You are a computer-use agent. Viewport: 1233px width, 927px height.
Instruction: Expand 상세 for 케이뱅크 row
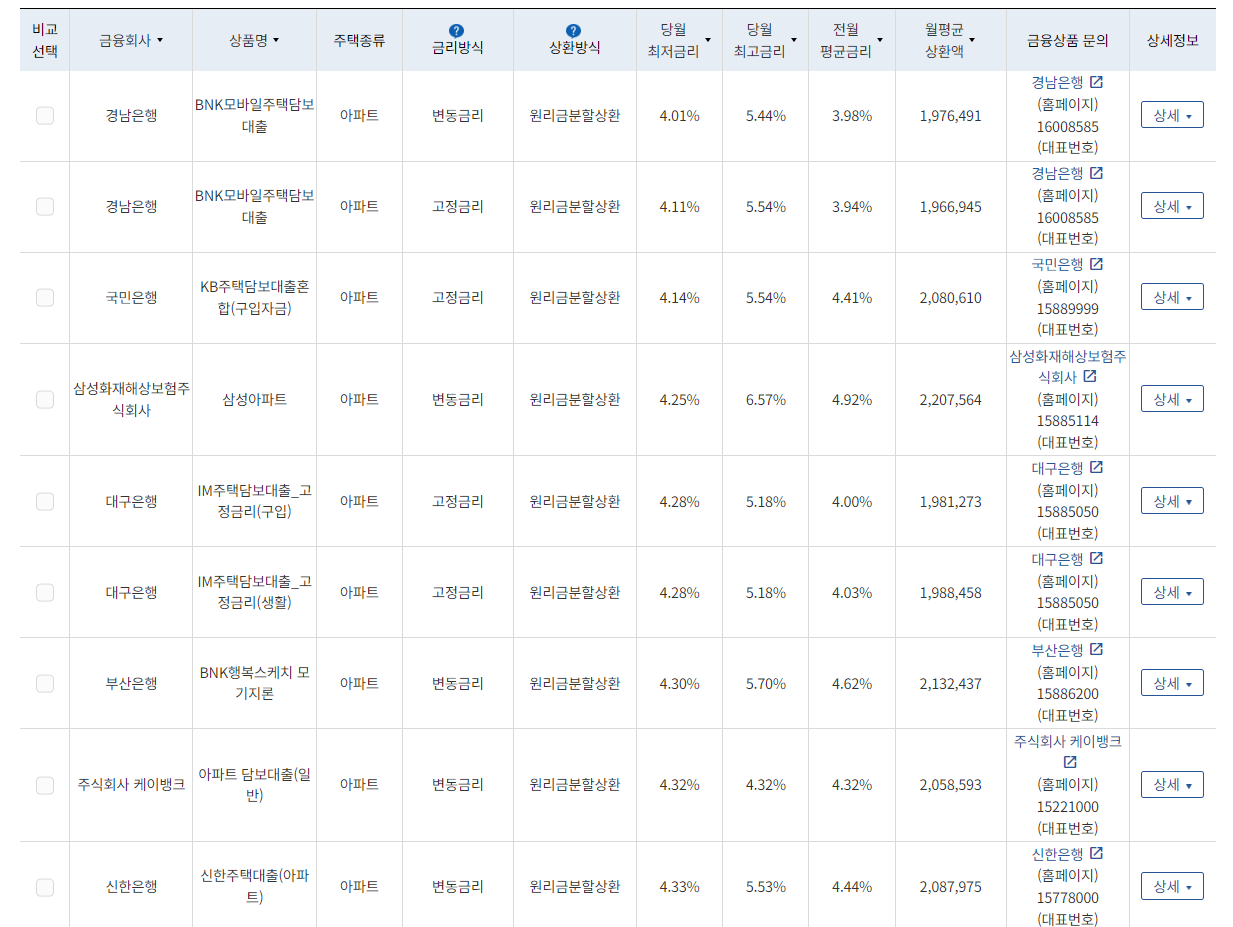pyautogui.click(x=1172, y=786)
